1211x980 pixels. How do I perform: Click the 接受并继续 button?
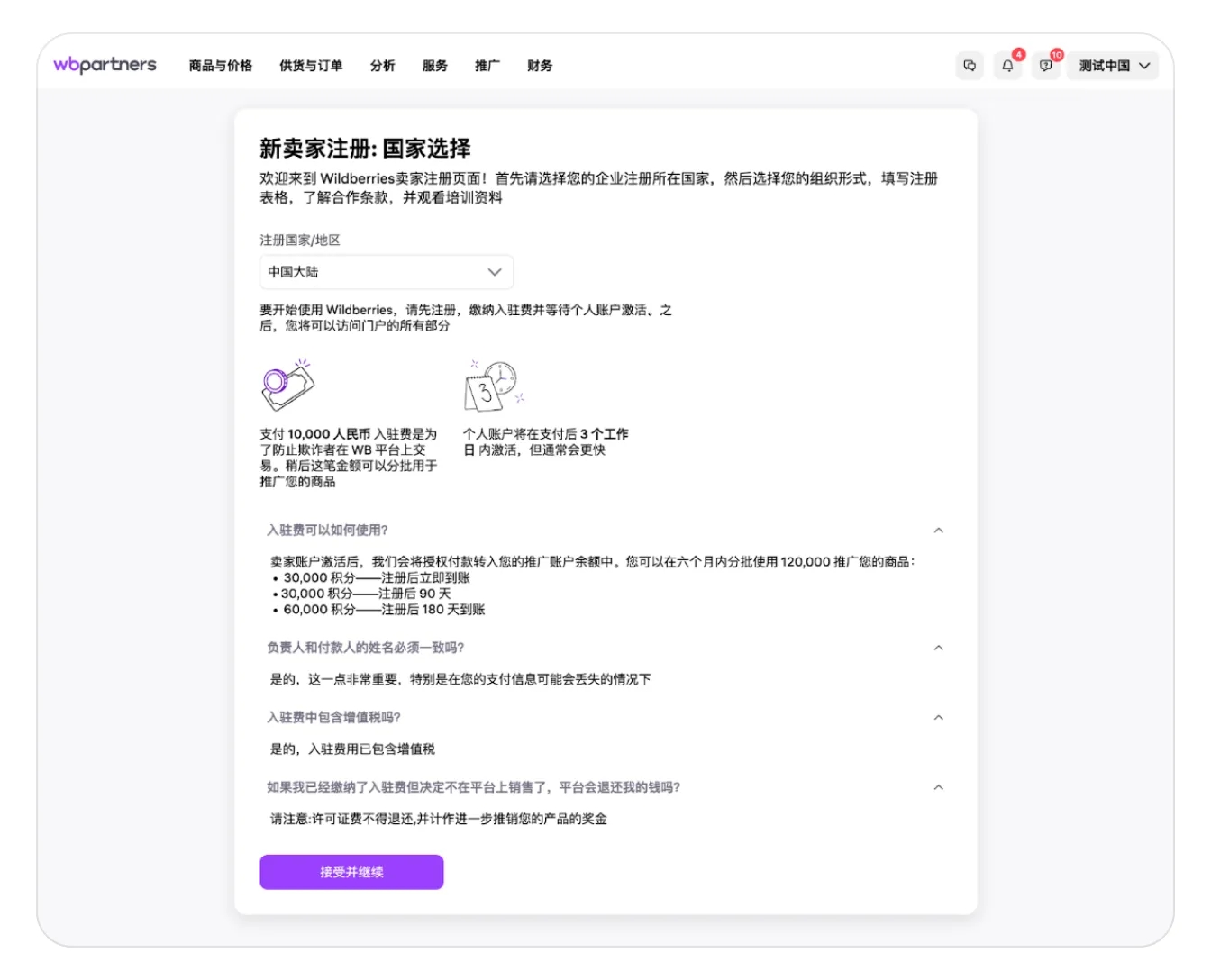coord(351,872)
